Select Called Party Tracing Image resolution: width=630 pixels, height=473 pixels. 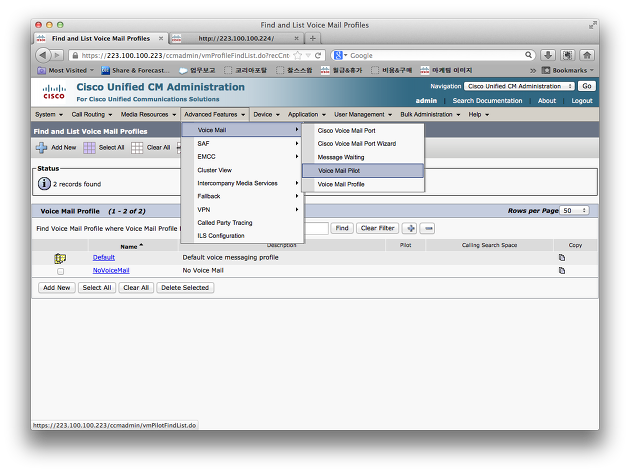tap(242, 223)
